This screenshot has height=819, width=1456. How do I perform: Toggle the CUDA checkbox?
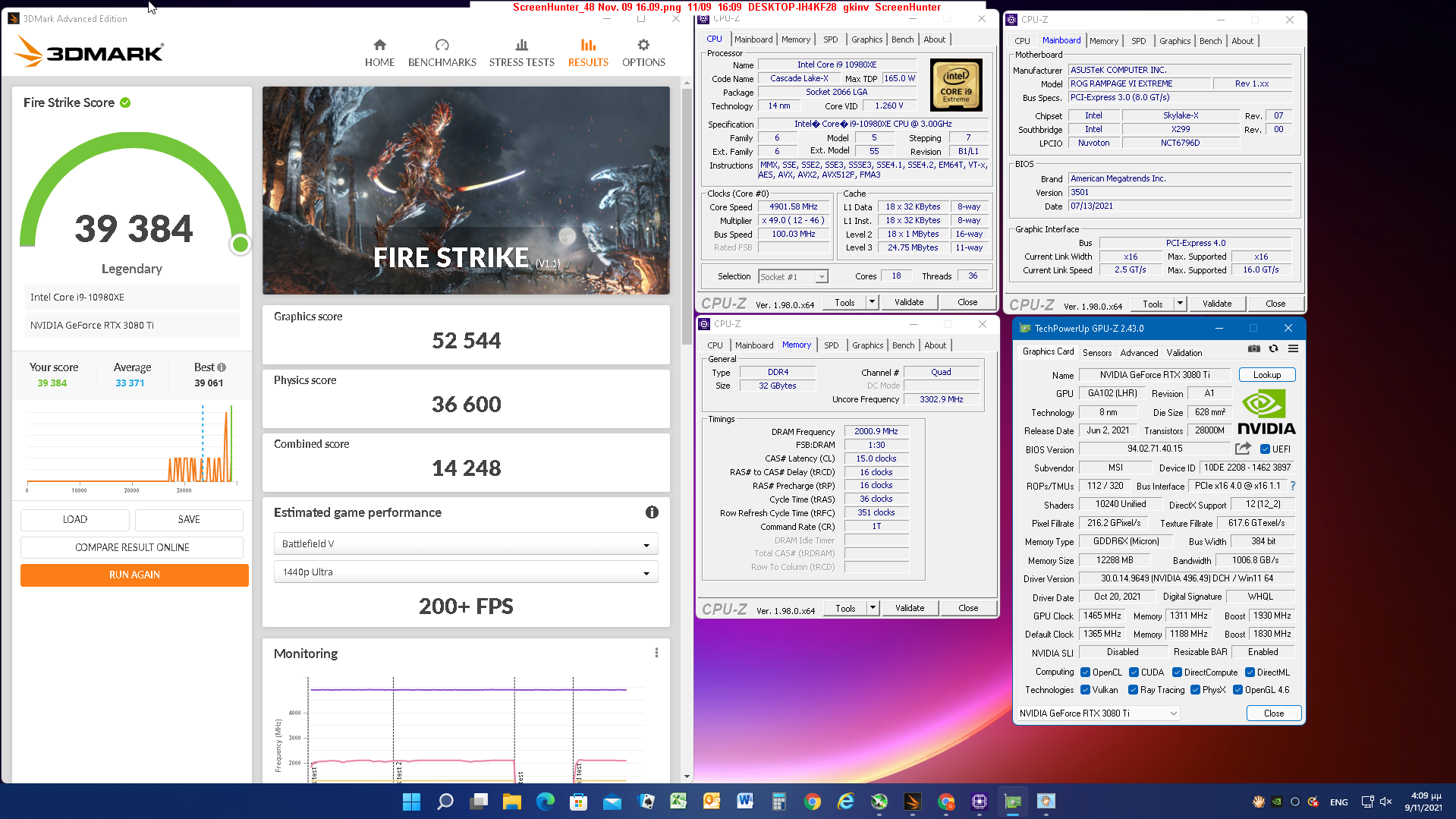[1134, 673]
